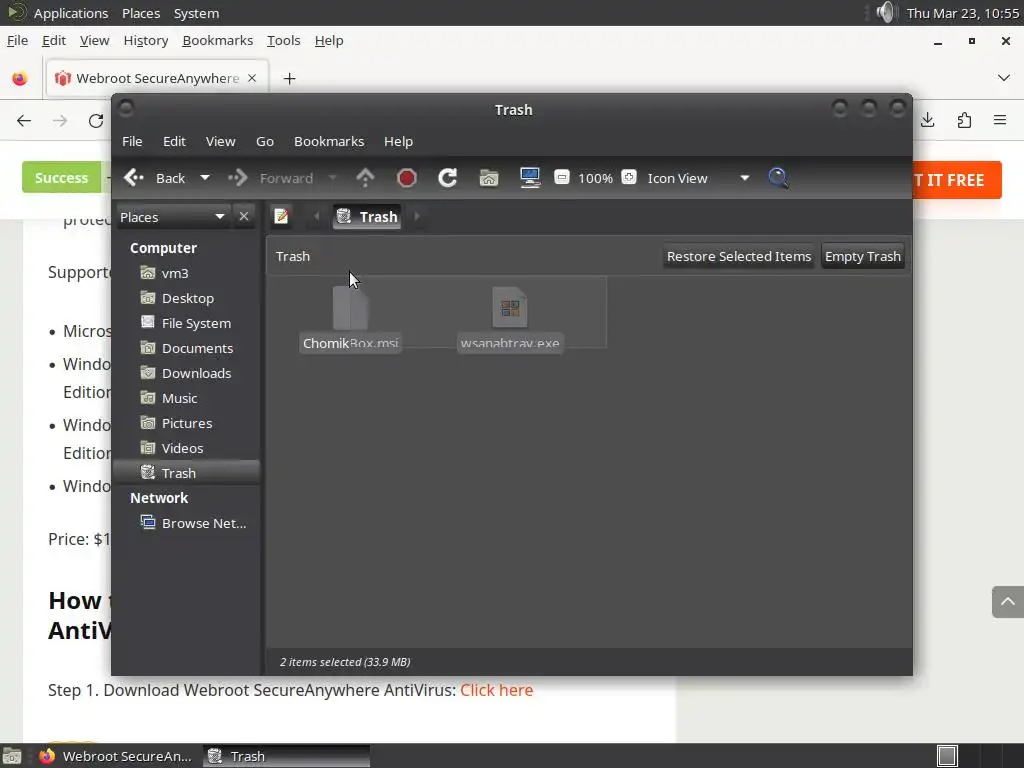Viewport: 1024px width, 768px height.
Task: Reload the Firefox page
Action: 96,120
